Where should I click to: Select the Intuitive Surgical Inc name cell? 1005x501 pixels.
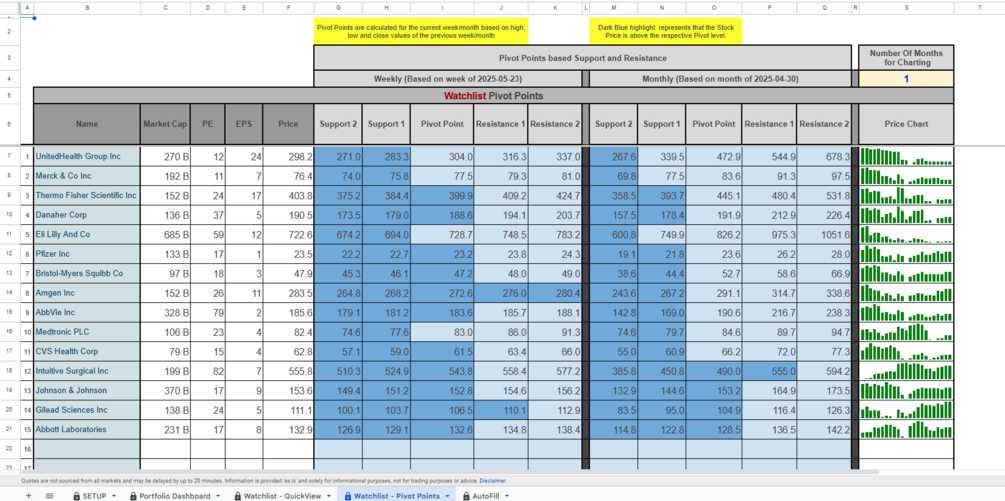(87, 371)
